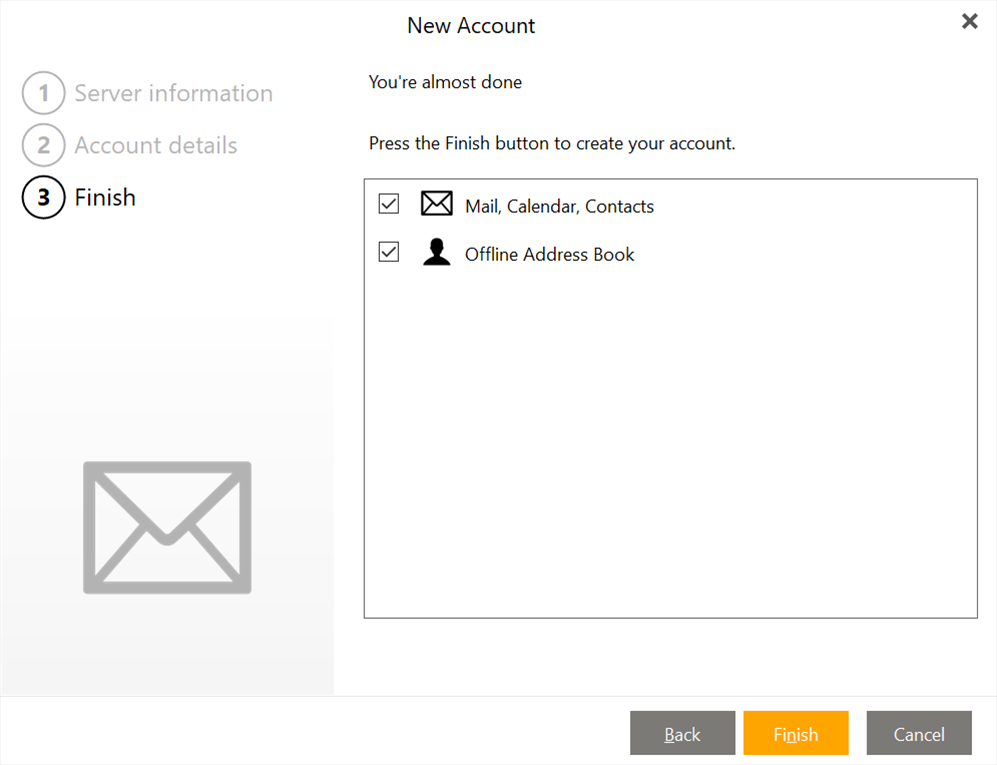Click the envelope icon beside the first checkbox
The height and width of the screenshot is (765, 997).
[x=437, y=203]
